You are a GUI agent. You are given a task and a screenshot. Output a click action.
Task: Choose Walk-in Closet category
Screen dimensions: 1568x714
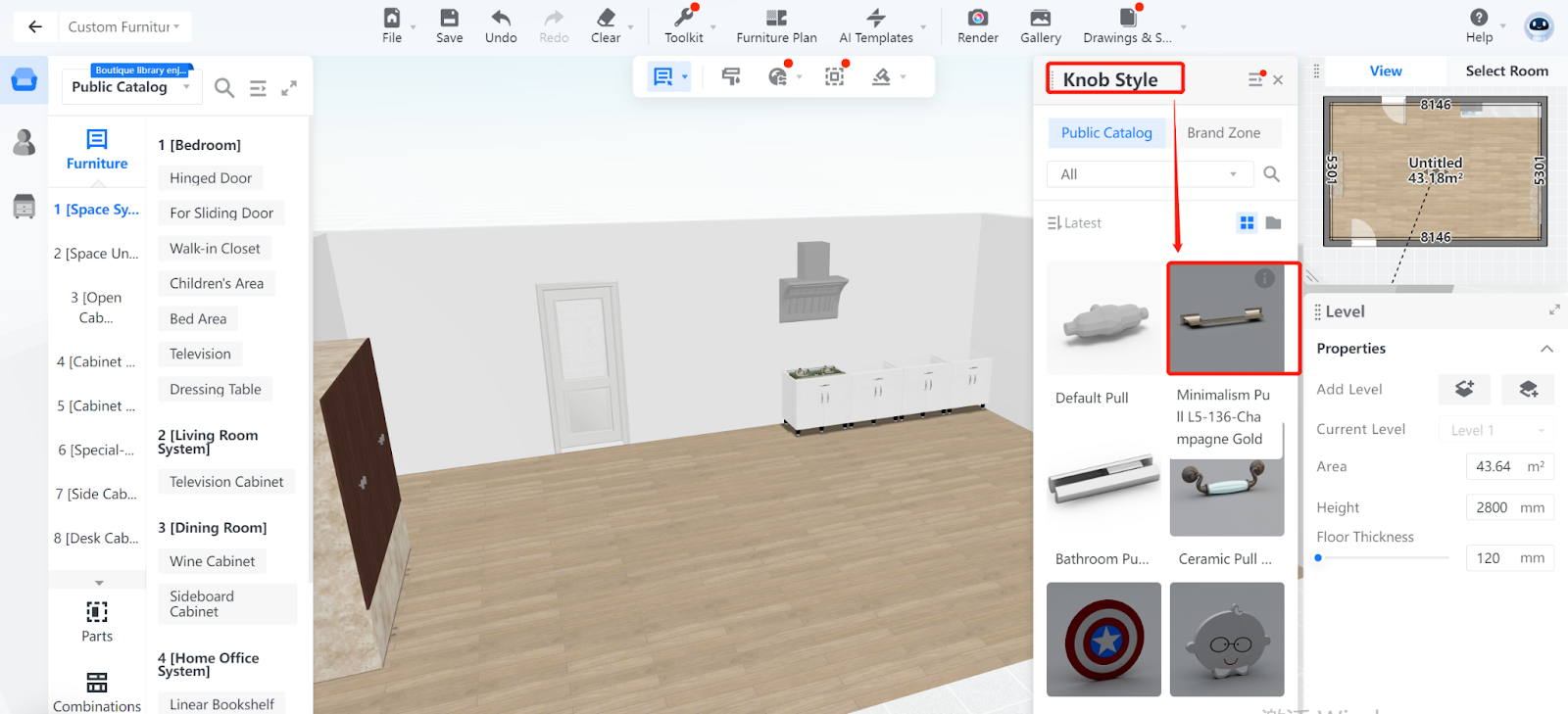point(215,249)
